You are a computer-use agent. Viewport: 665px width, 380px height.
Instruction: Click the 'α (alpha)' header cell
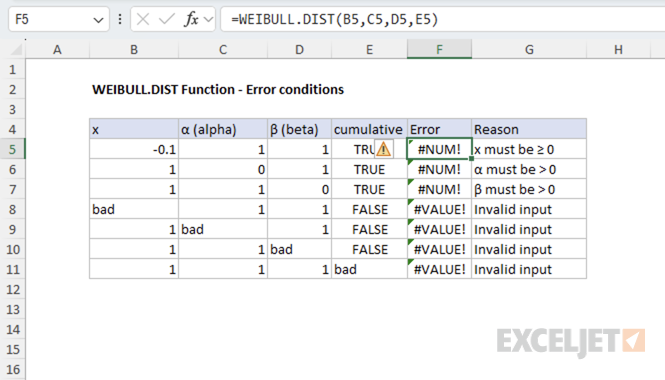223,129
